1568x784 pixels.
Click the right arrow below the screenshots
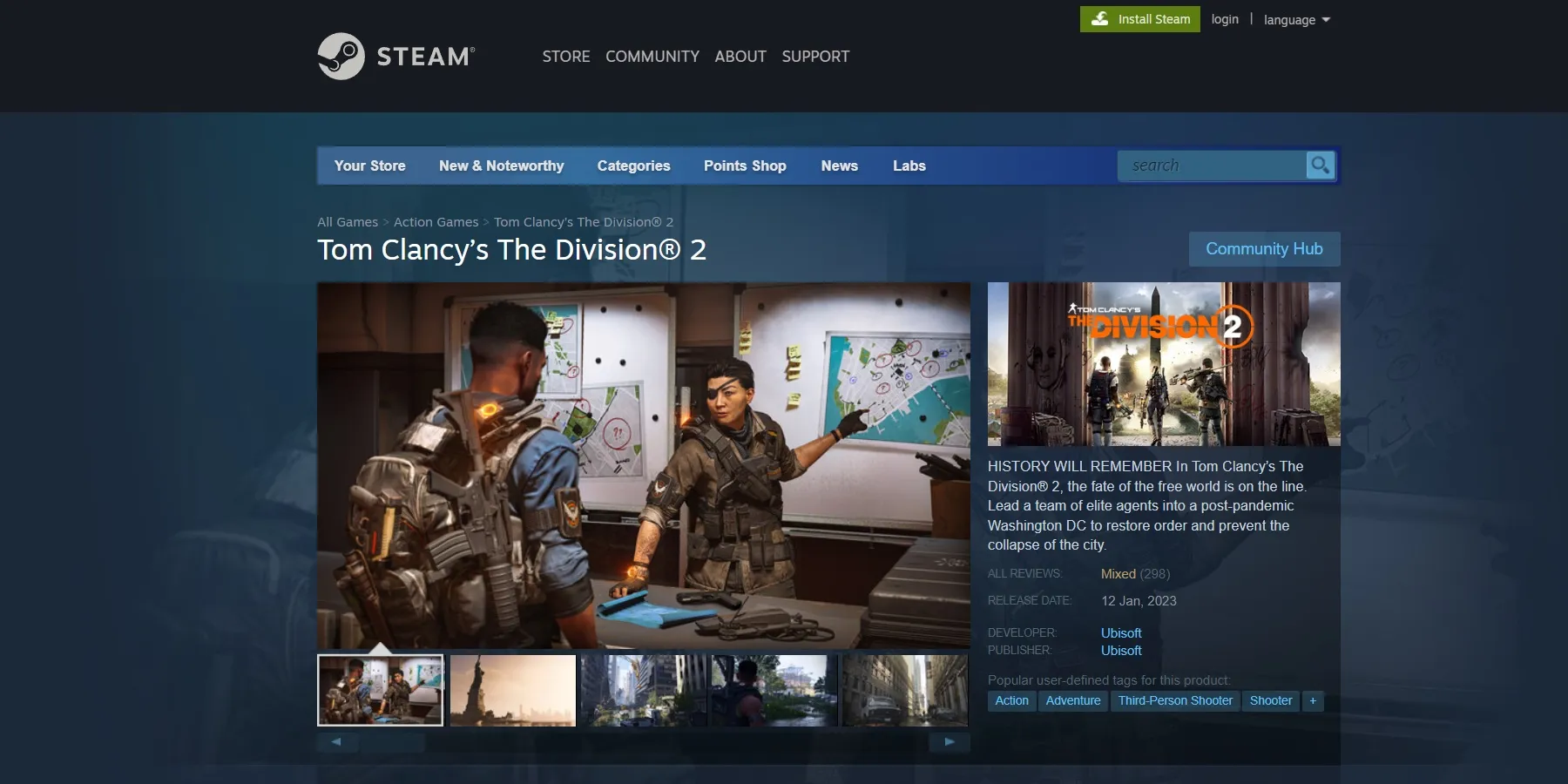click(x=949, y=742)
